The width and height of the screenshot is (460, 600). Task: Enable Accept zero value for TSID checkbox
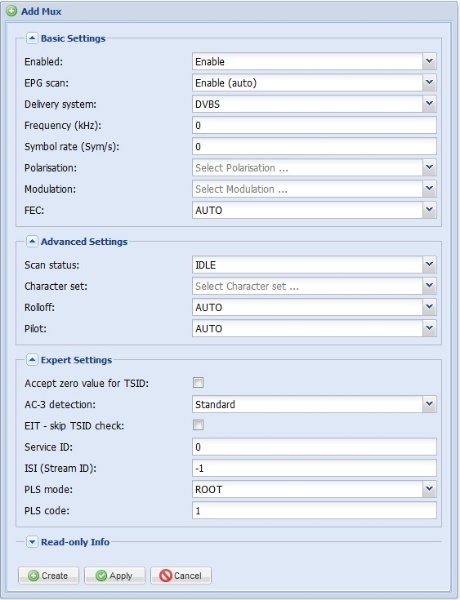click(x=198, y=383)
